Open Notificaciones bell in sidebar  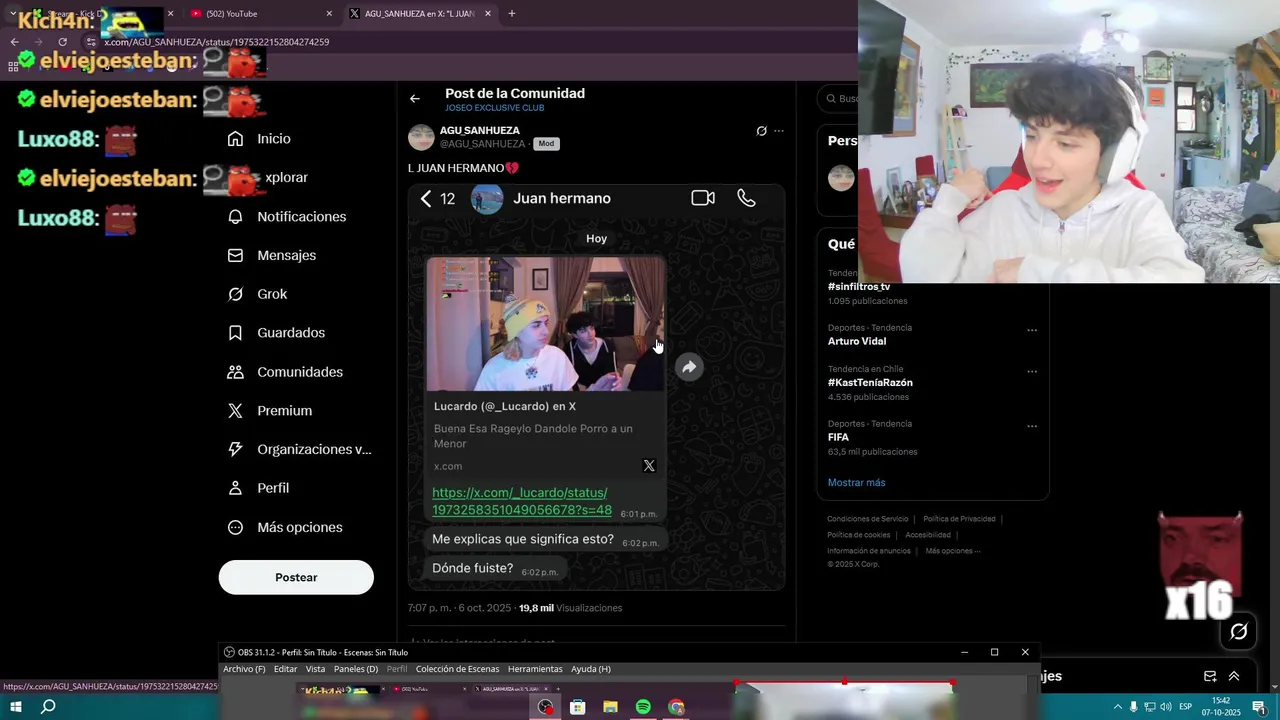tap(287, 217)
